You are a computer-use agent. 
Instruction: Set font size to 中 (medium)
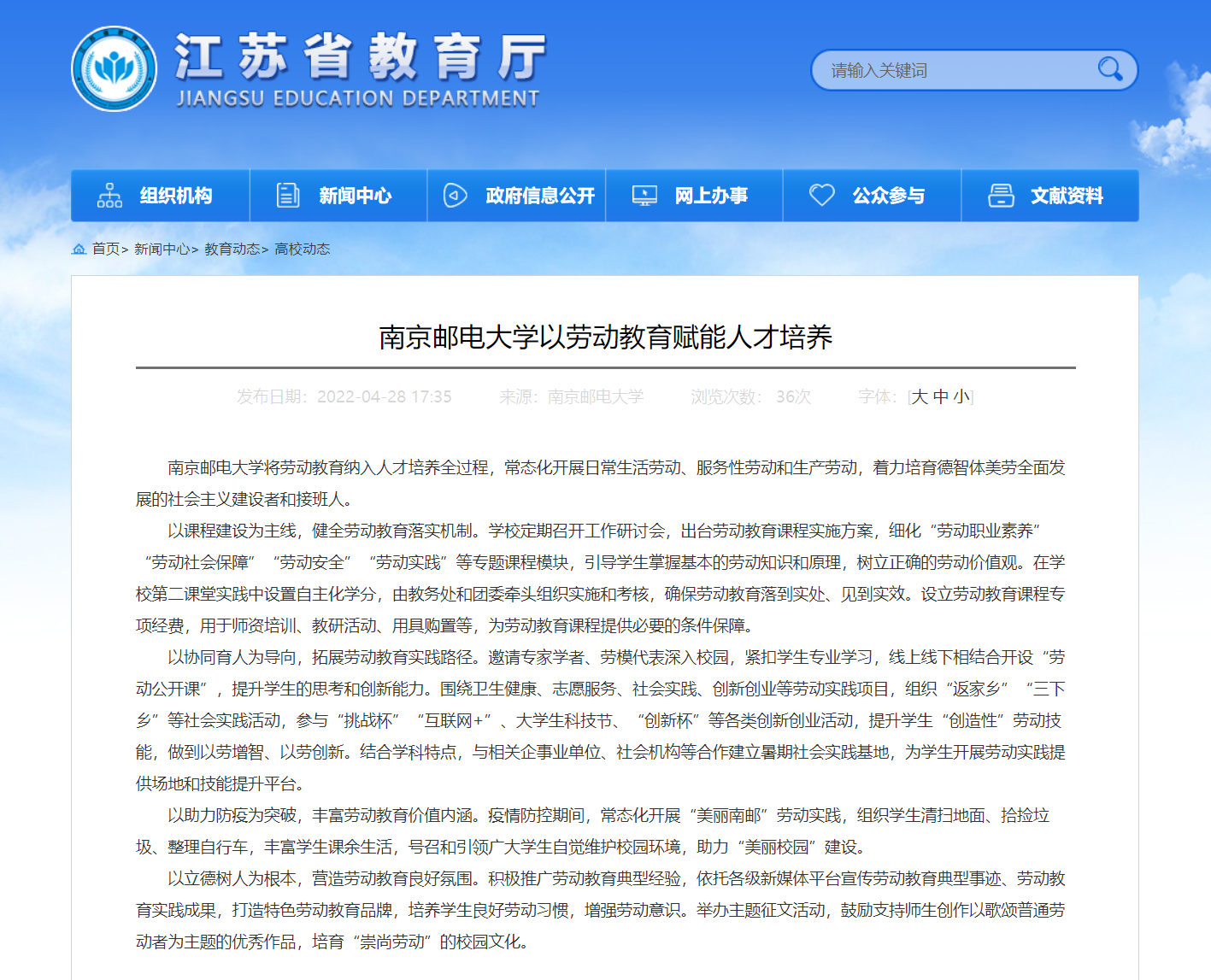tap(941, 396)
